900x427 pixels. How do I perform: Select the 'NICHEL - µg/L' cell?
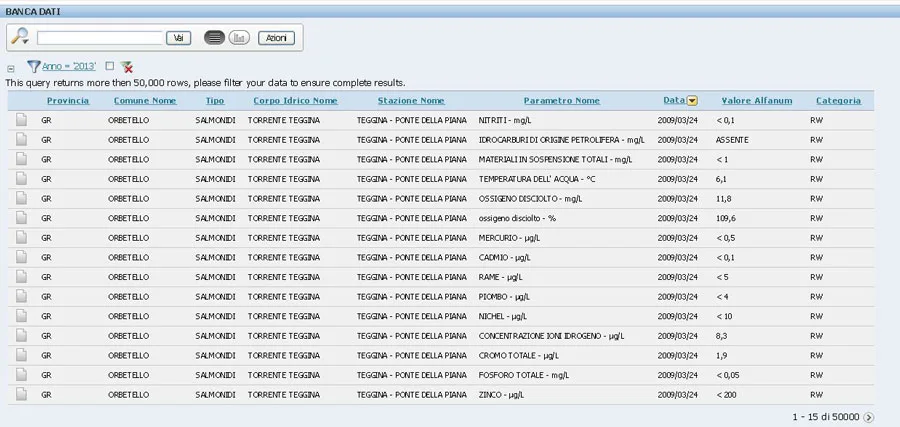coord(503,316)
